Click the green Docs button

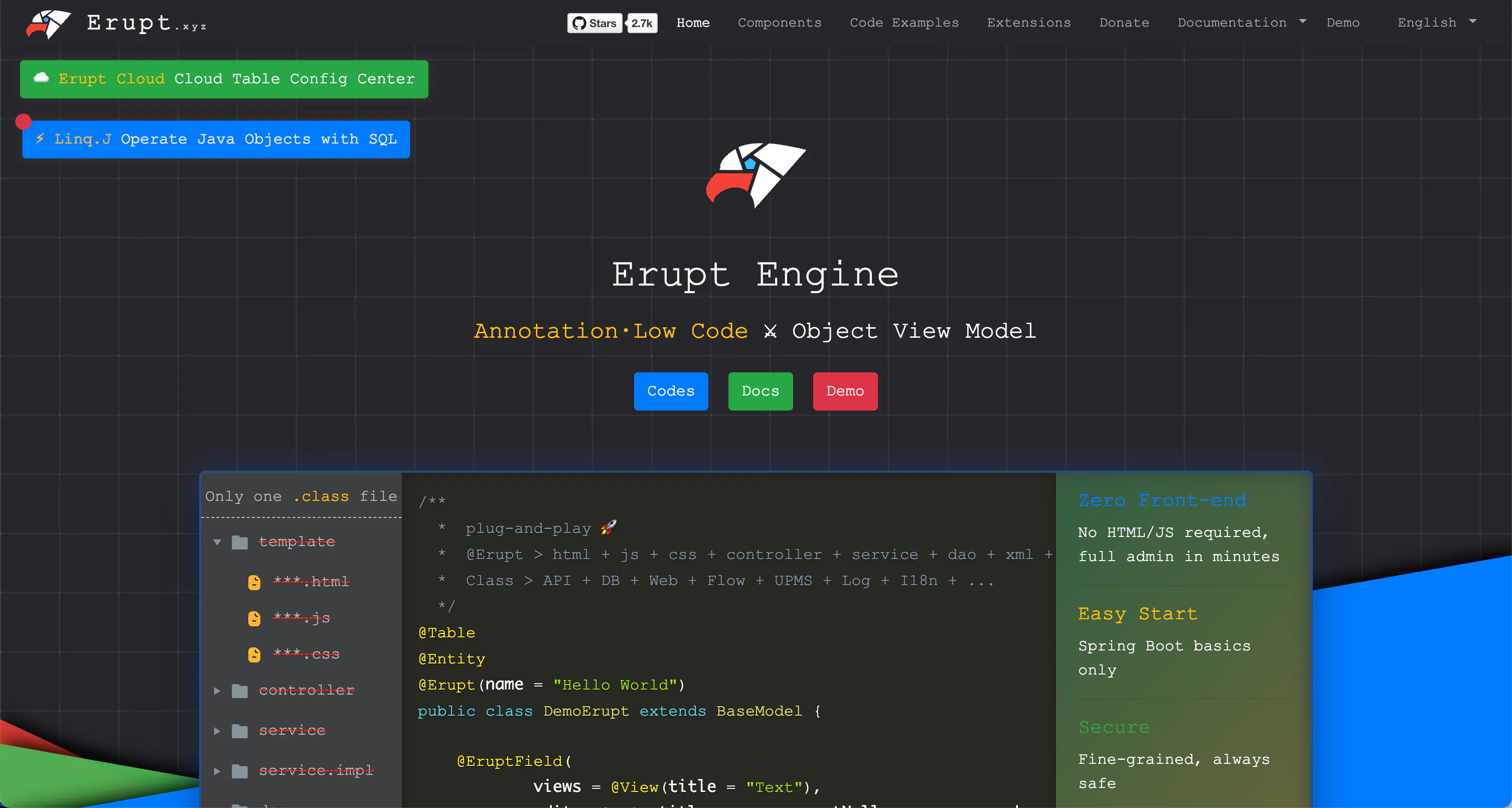760,391
